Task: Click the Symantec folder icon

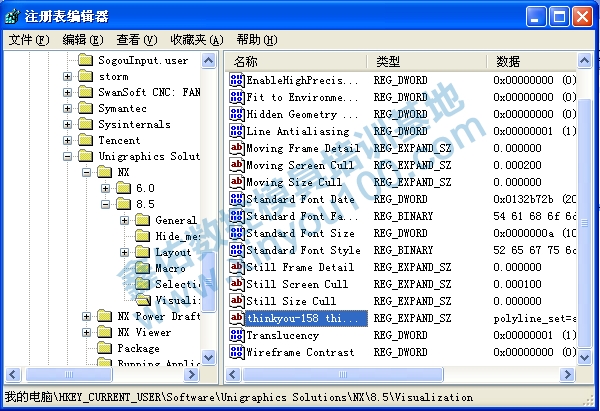Action: coord(86,108)
